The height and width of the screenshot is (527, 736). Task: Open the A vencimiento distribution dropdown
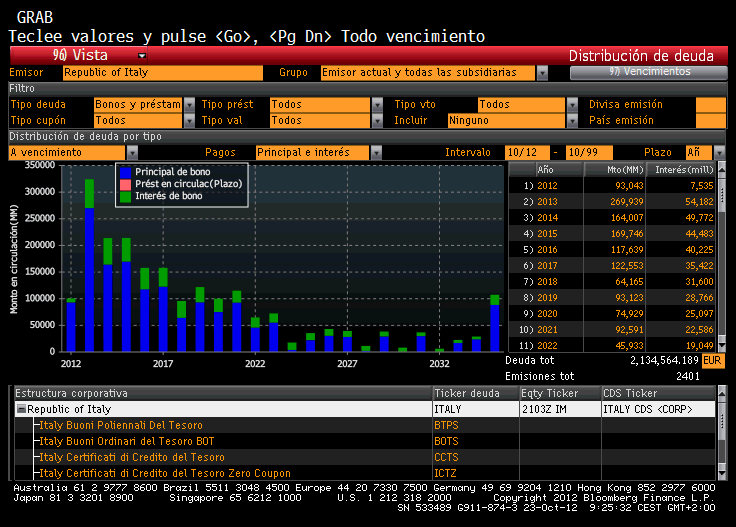coord(145,152)
